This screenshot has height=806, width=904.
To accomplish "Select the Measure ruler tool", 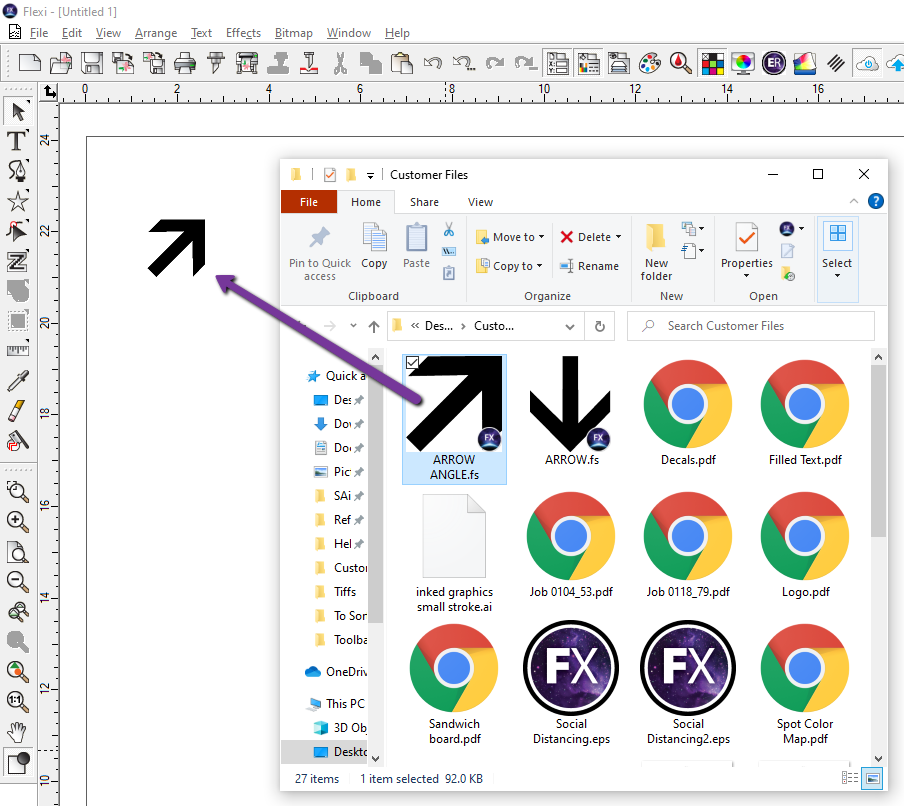I will 17,351.
